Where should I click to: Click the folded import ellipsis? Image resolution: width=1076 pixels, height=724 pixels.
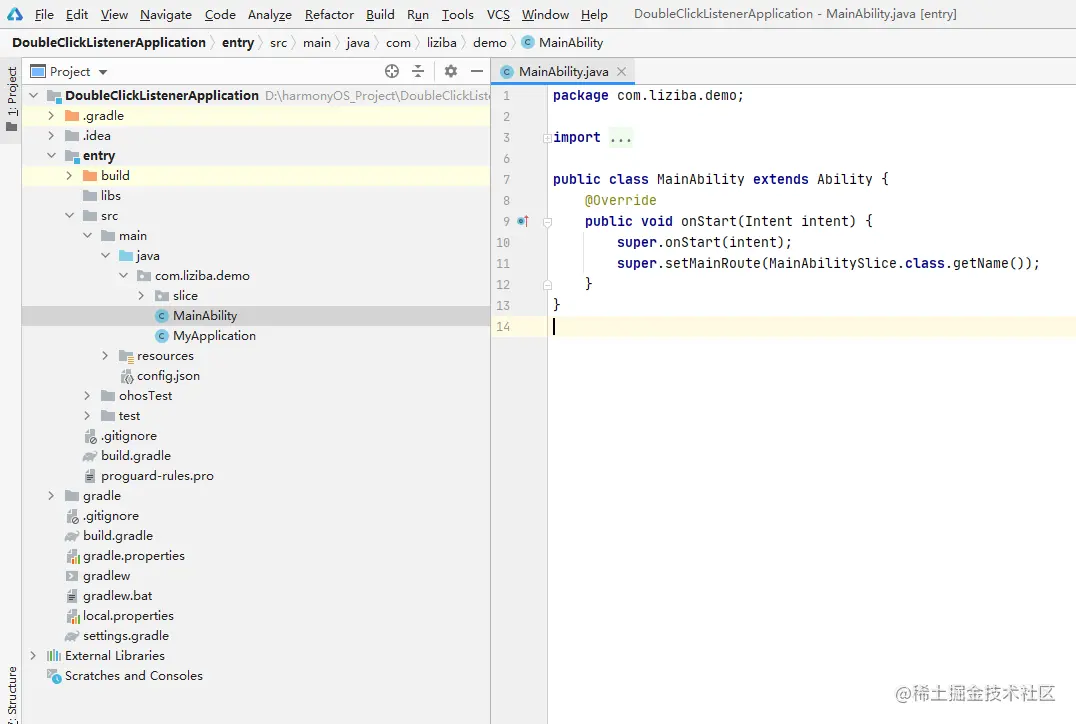620,138
